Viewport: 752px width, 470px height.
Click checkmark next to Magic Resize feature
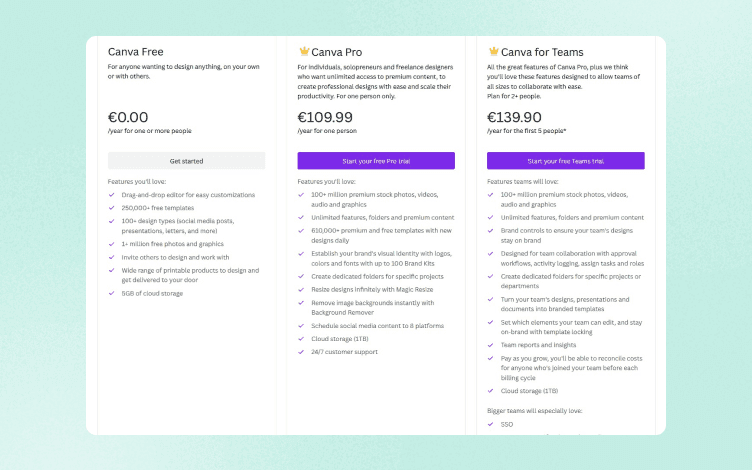tap(301, 289)
